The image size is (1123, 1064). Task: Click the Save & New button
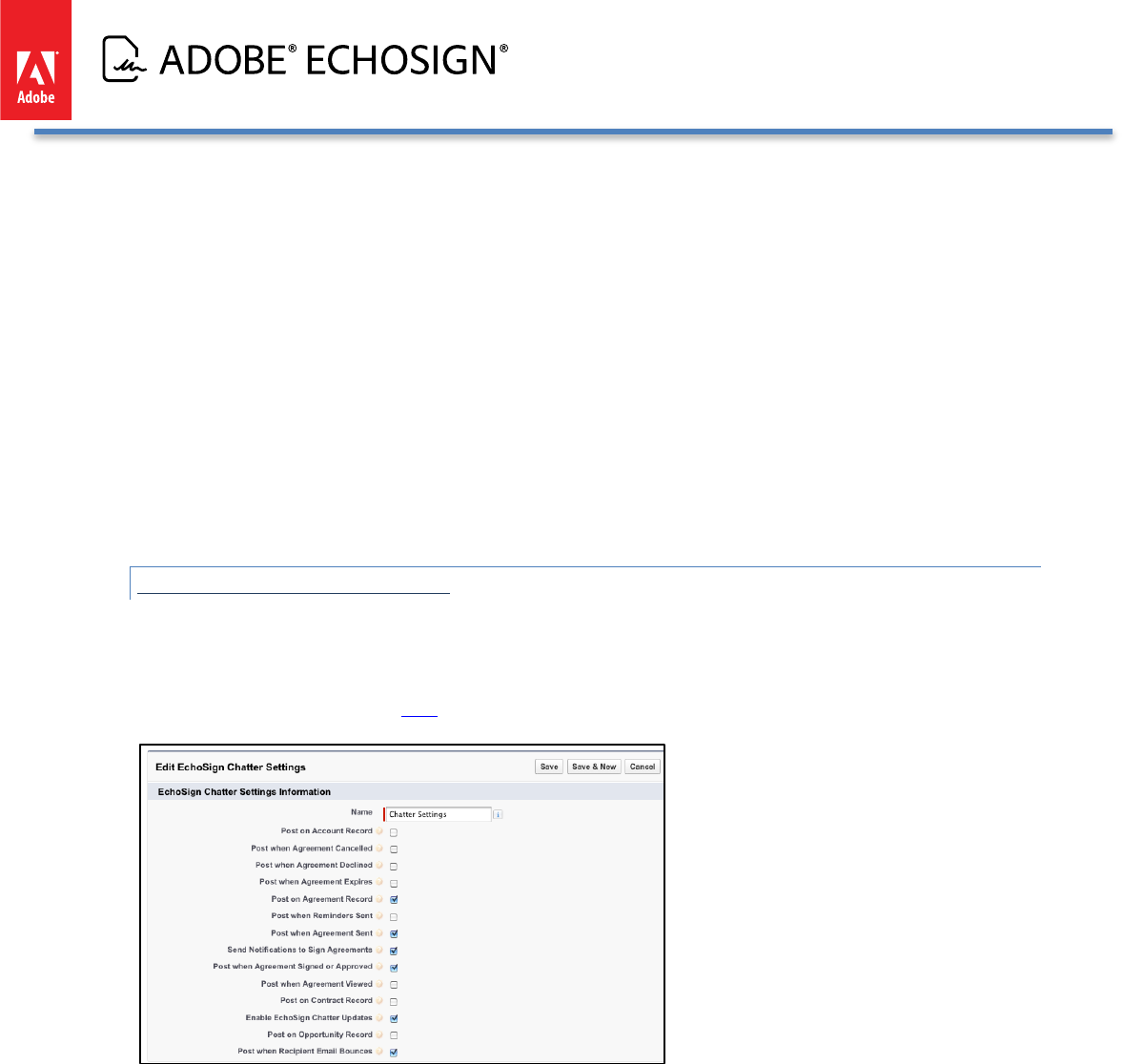click(595, 767)
